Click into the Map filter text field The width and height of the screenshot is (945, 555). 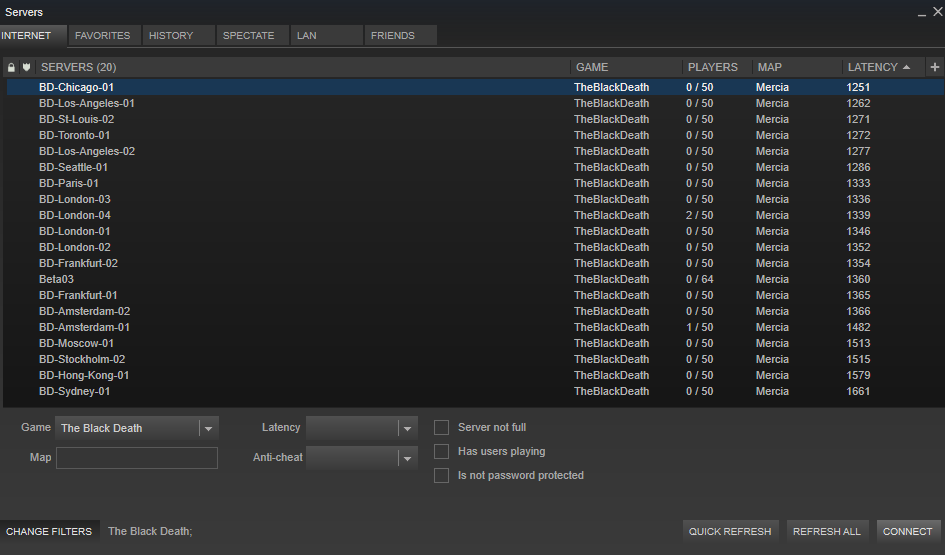pyautogui.click(x=137, y=458)
